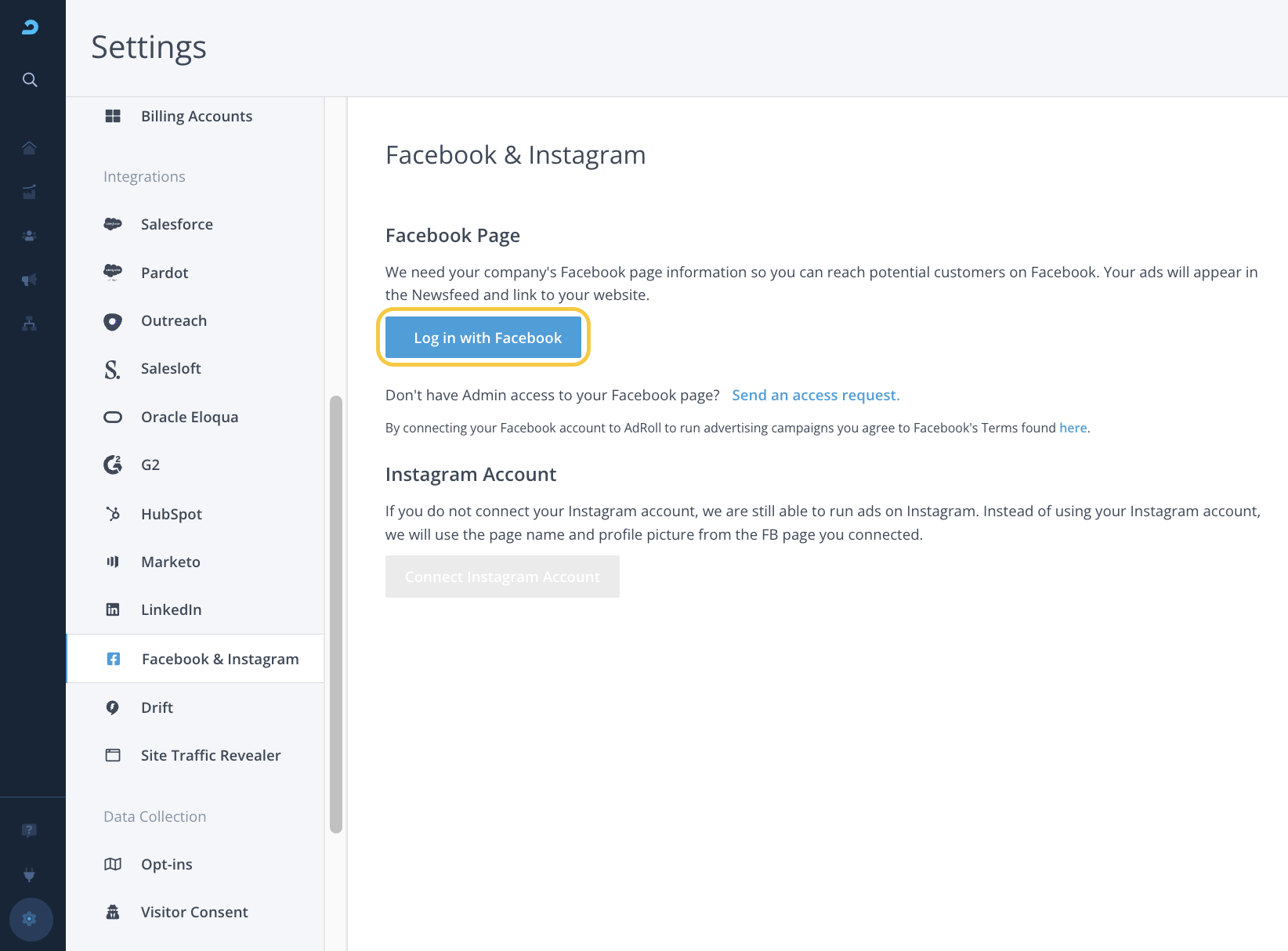Click the settings gear icon

[x=31, y=919]
